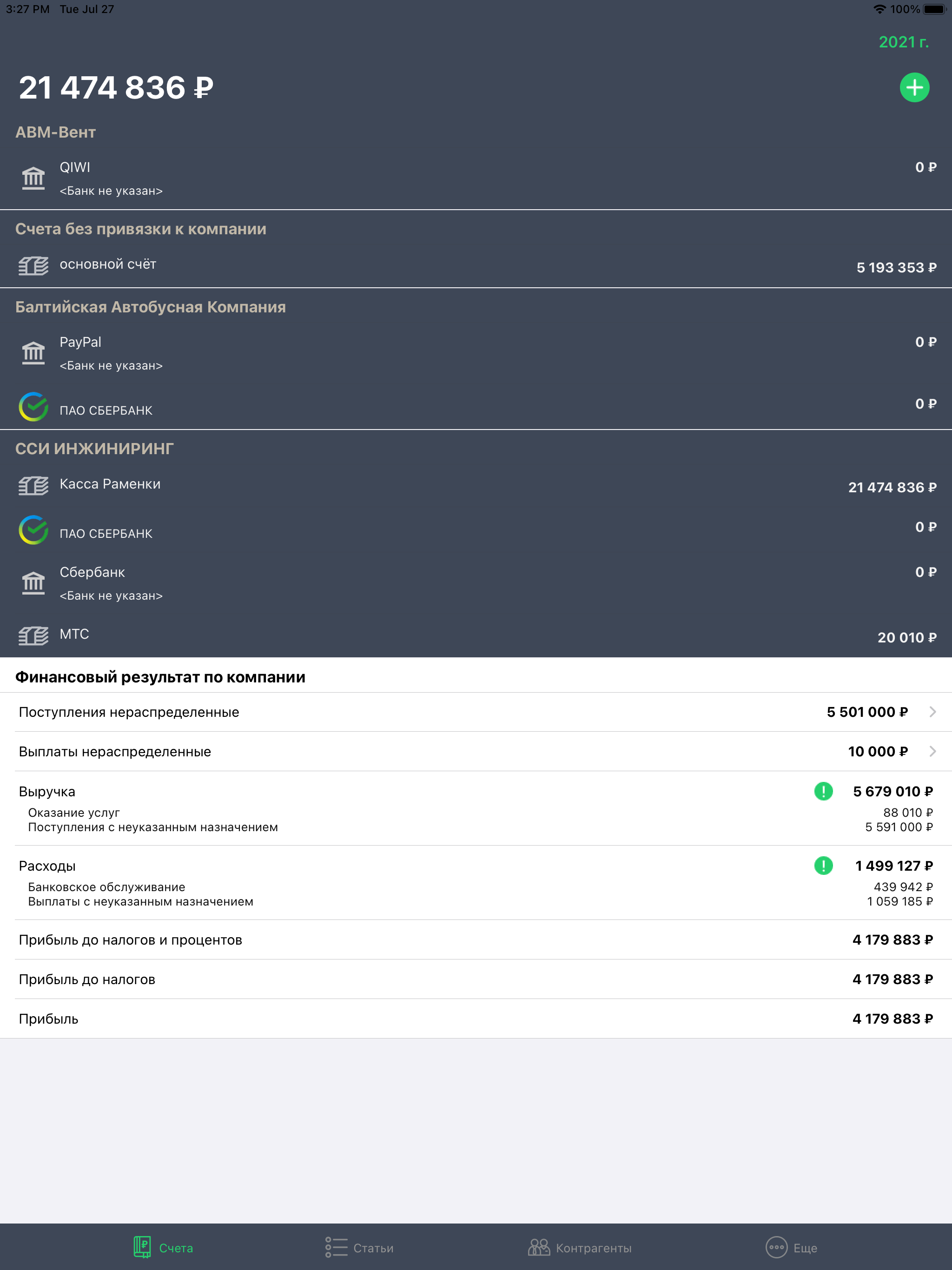Open the PayPal account
Screen dimensions: 952x1270
(476, 353)
